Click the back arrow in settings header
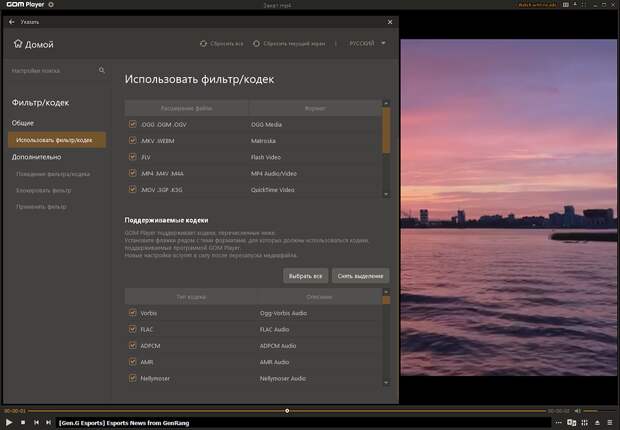Image resolution: width=620 pixels, height=430 pixels. (10, 20)
